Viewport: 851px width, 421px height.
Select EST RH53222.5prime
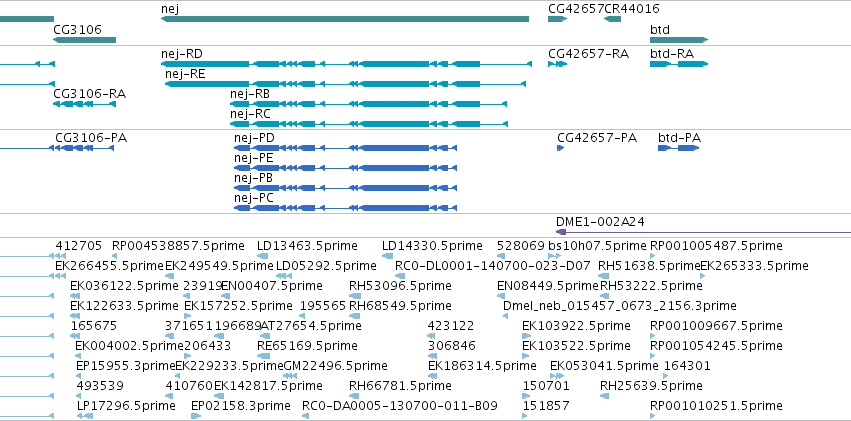[x=651, y=286]
